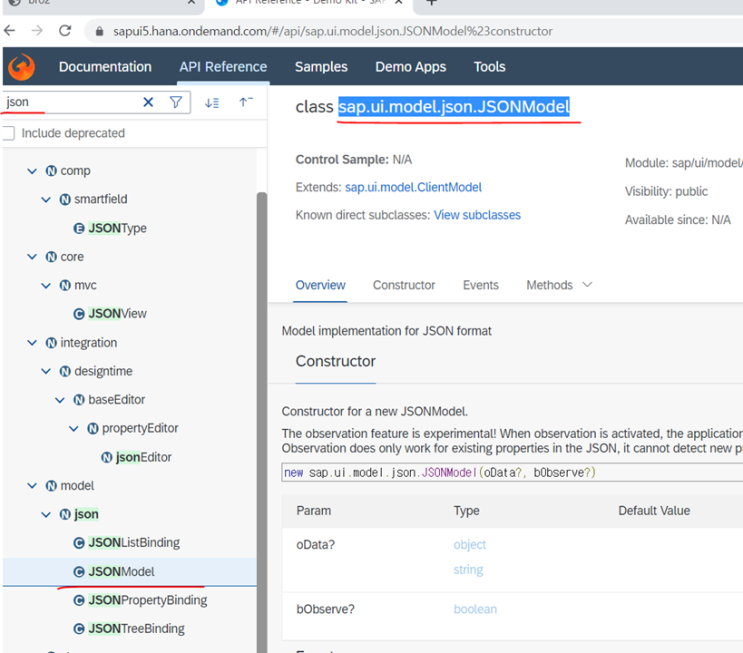Click the class icon beside JSONListBinding
Viewport: 743px width, 653px height.
(79, 543)
